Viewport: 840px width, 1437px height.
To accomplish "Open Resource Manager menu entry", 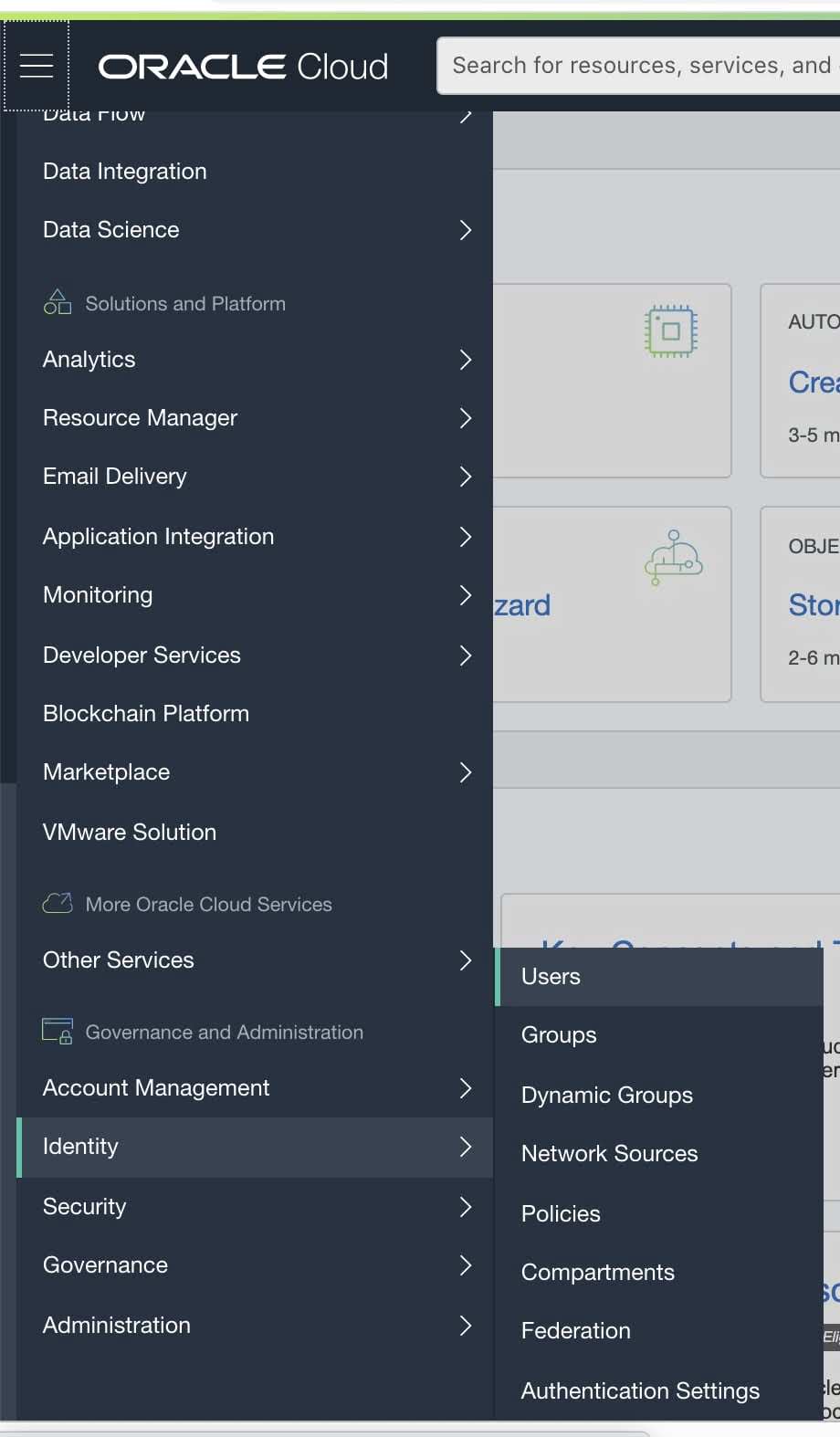I will point(141,418).
